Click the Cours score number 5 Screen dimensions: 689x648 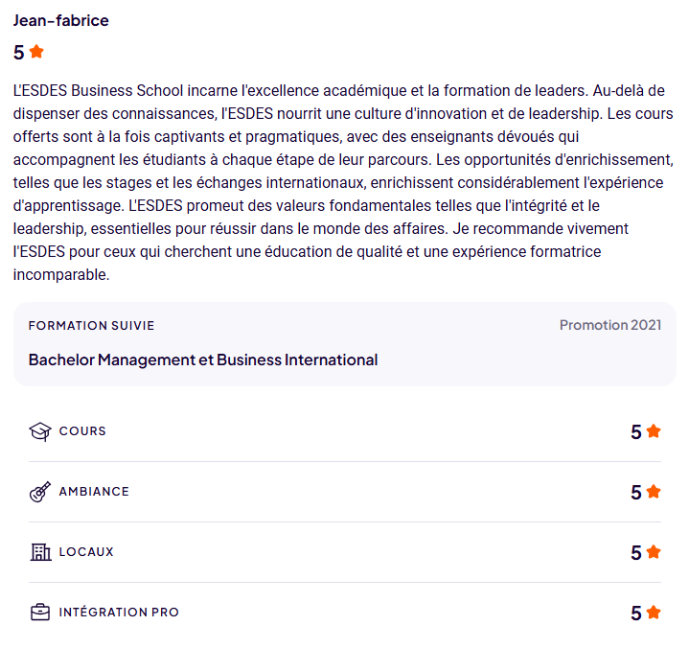pos(636,432)
